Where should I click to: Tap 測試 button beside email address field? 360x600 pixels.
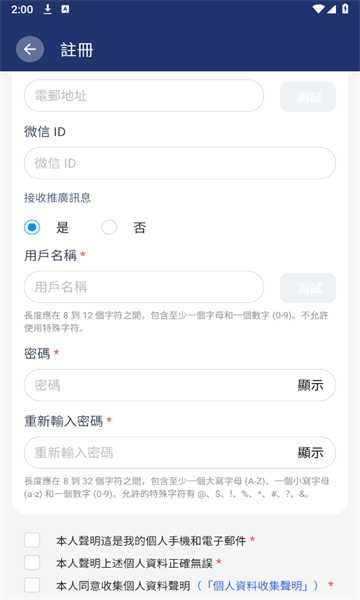click(x=308, y=97)
